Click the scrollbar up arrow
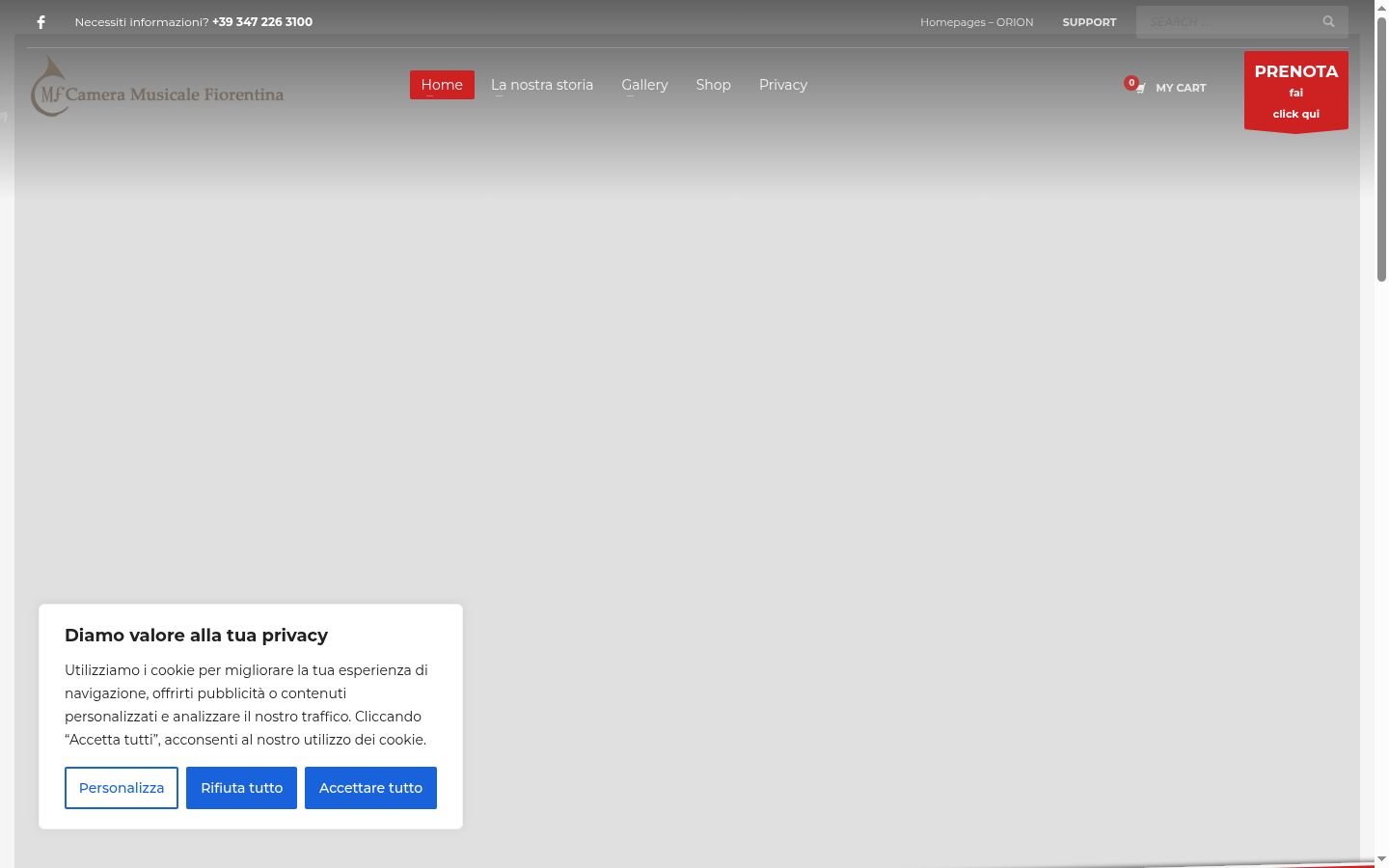The width and height of the screenshot is (1389, 868). click(x=1381, y=8)
